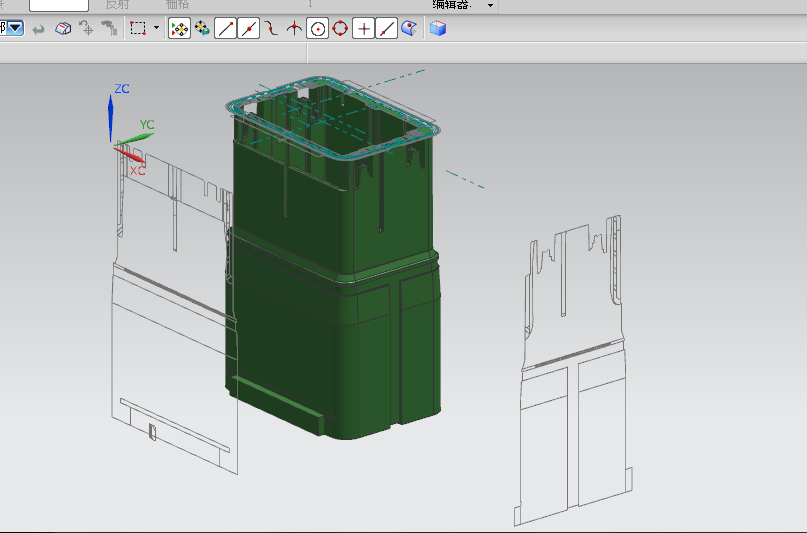Expand the blue combo box at far left
Viewport: 807px width, 533px height.
coord(15,29)
